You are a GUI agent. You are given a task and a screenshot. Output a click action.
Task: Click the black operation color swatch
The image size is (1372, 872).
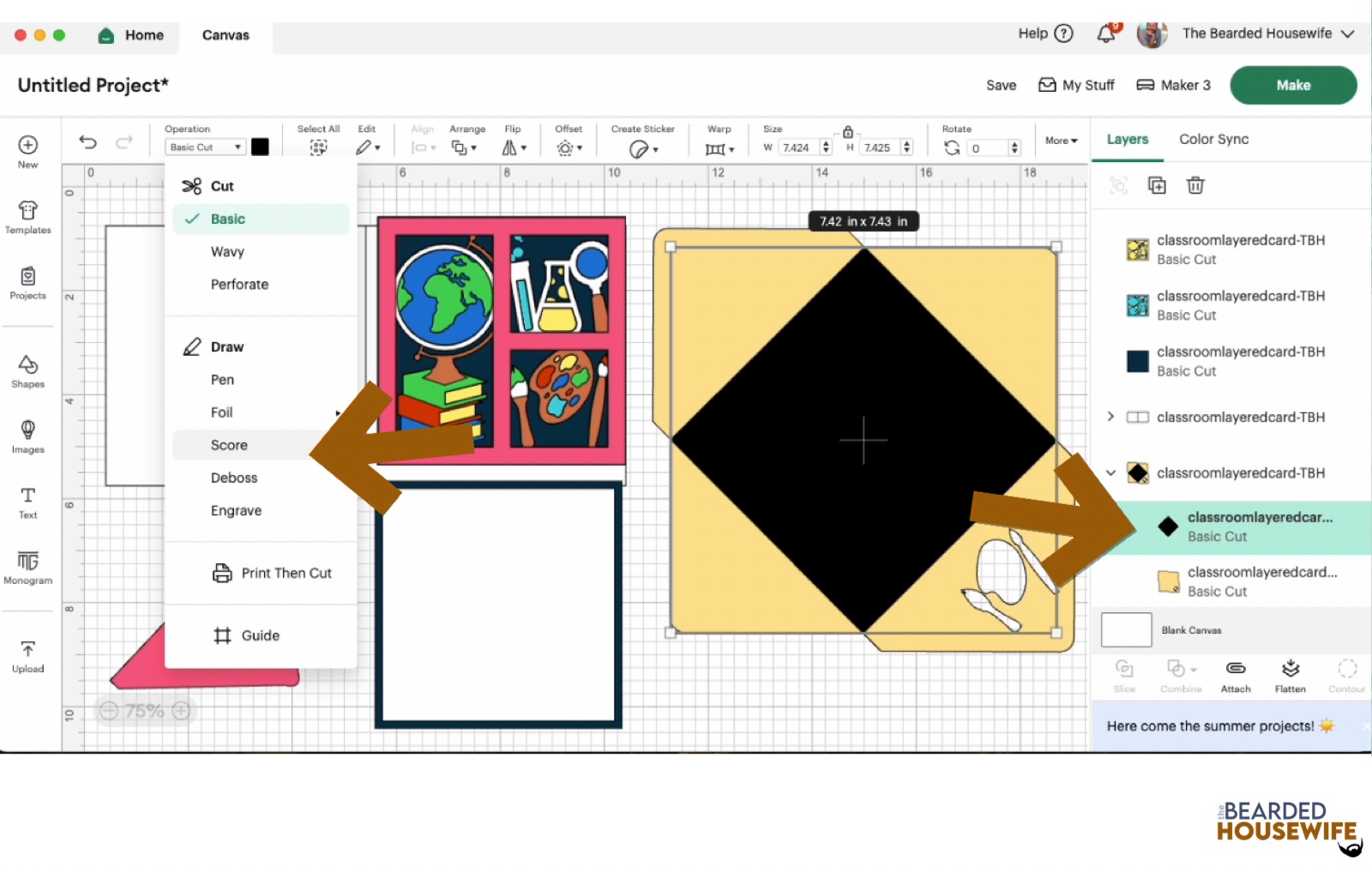coord(260,147)
